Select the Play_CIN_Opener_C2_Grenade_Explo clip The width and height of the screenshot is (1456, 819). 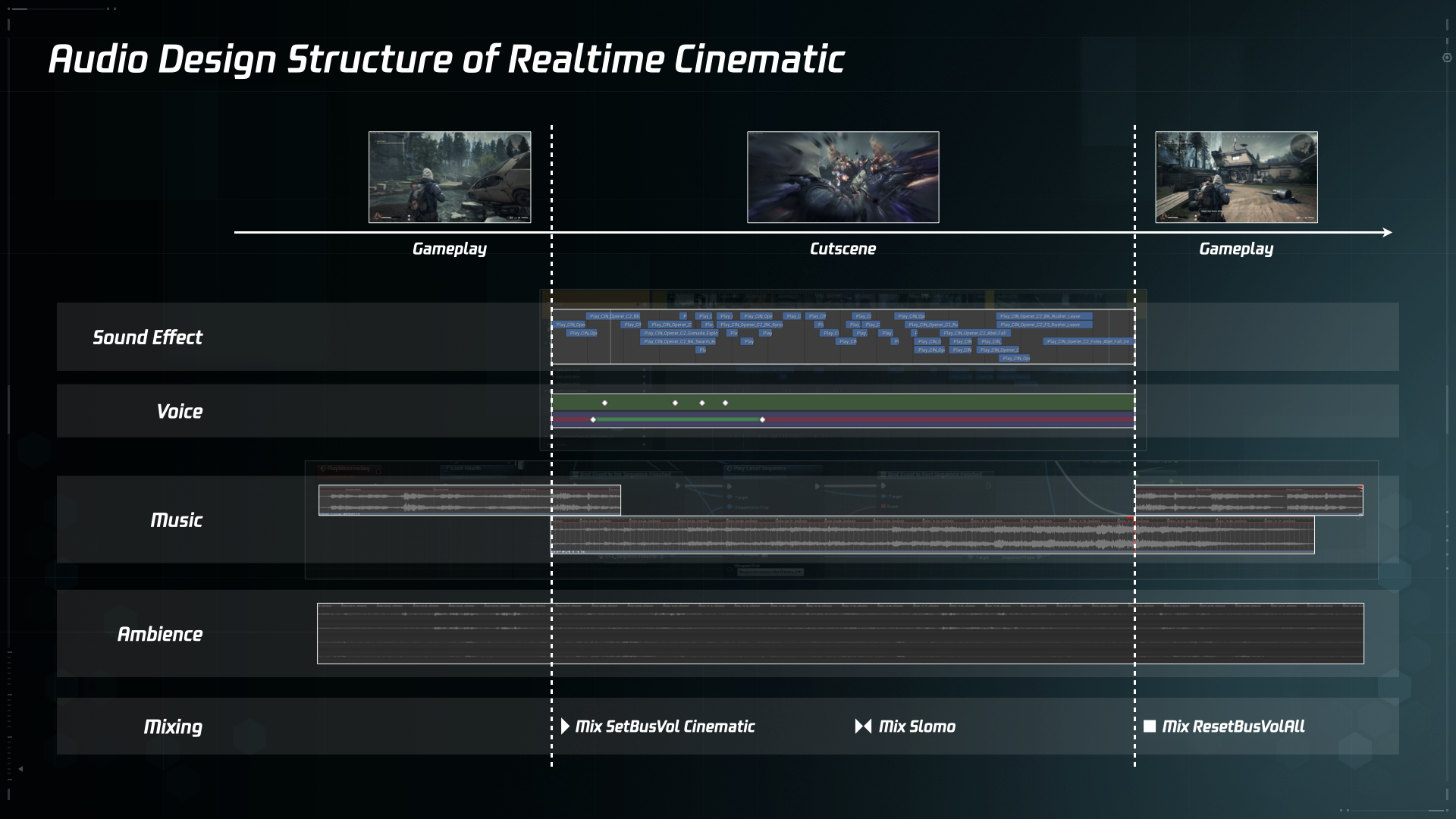tap(679, 333)
